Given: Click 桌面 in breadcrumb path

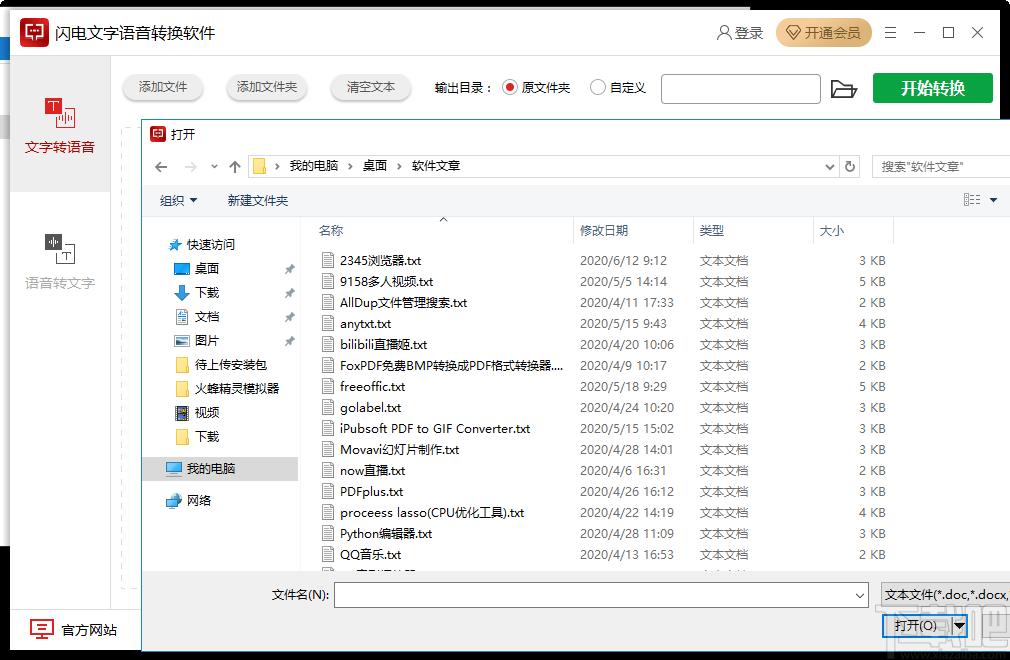Looking at the screenshot, I should point(374,166).
